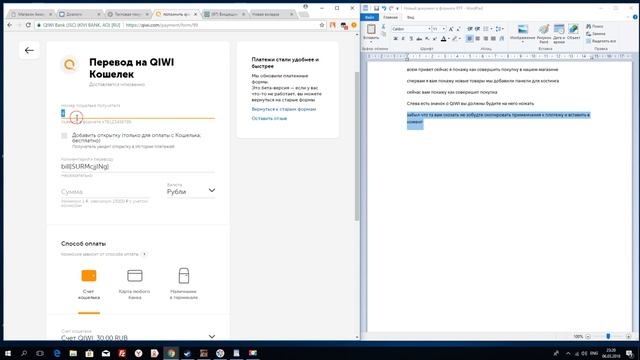Switch to the first Chrome tab
This screenshot has width=640, height=360.
click(31, 14)
